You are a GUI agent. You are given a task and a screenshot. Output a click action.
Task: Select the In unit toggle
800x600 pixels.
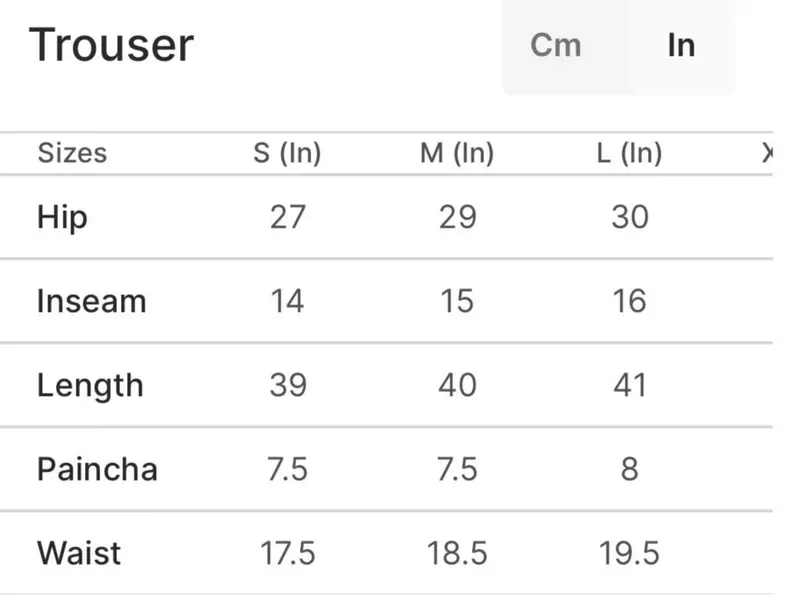(x=680, y=46)
